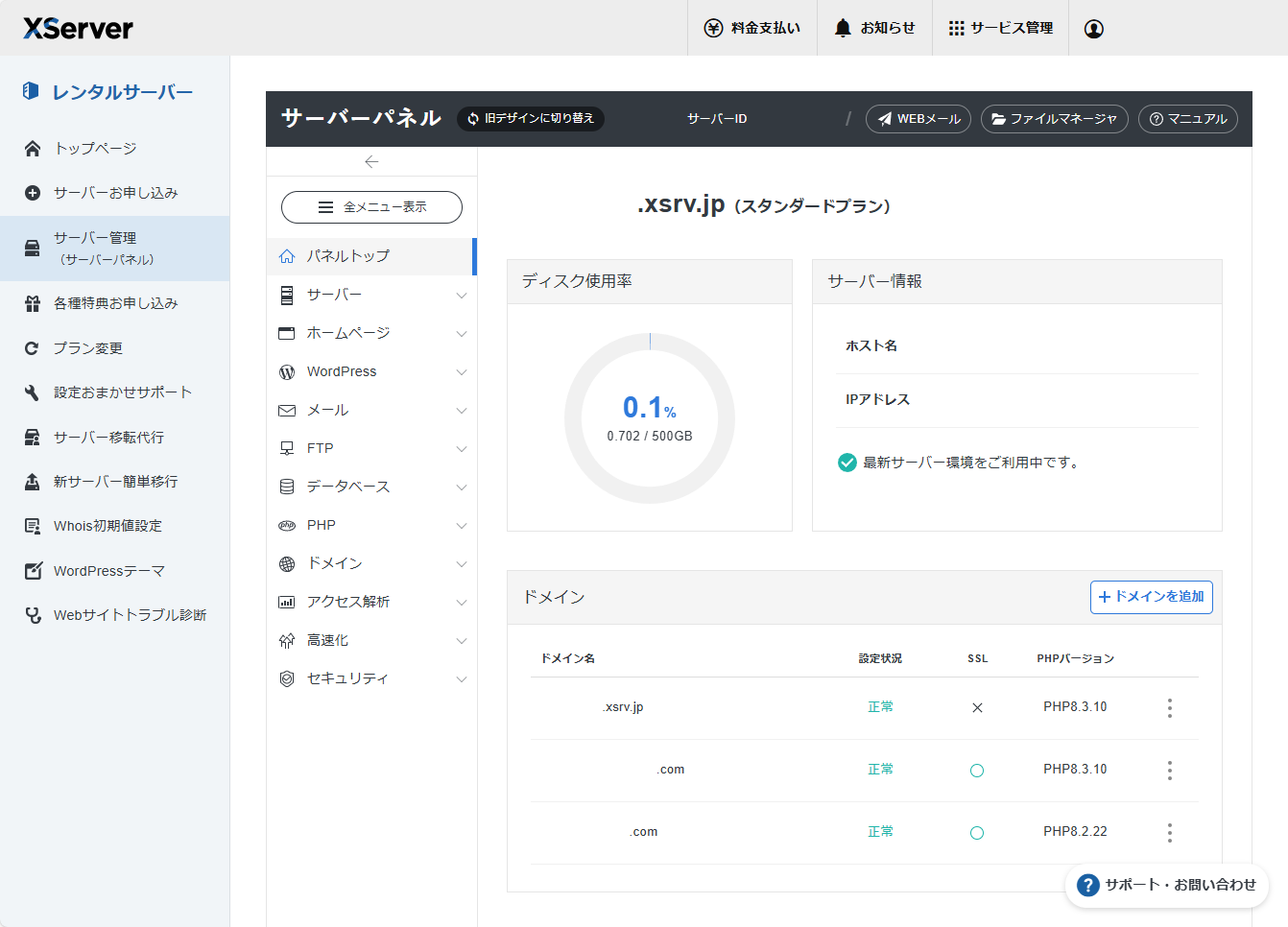The height and width of the screenshot is (927, 1288).
Task: Click 全メニュー表示 button
Action: [x=371, y=207]
